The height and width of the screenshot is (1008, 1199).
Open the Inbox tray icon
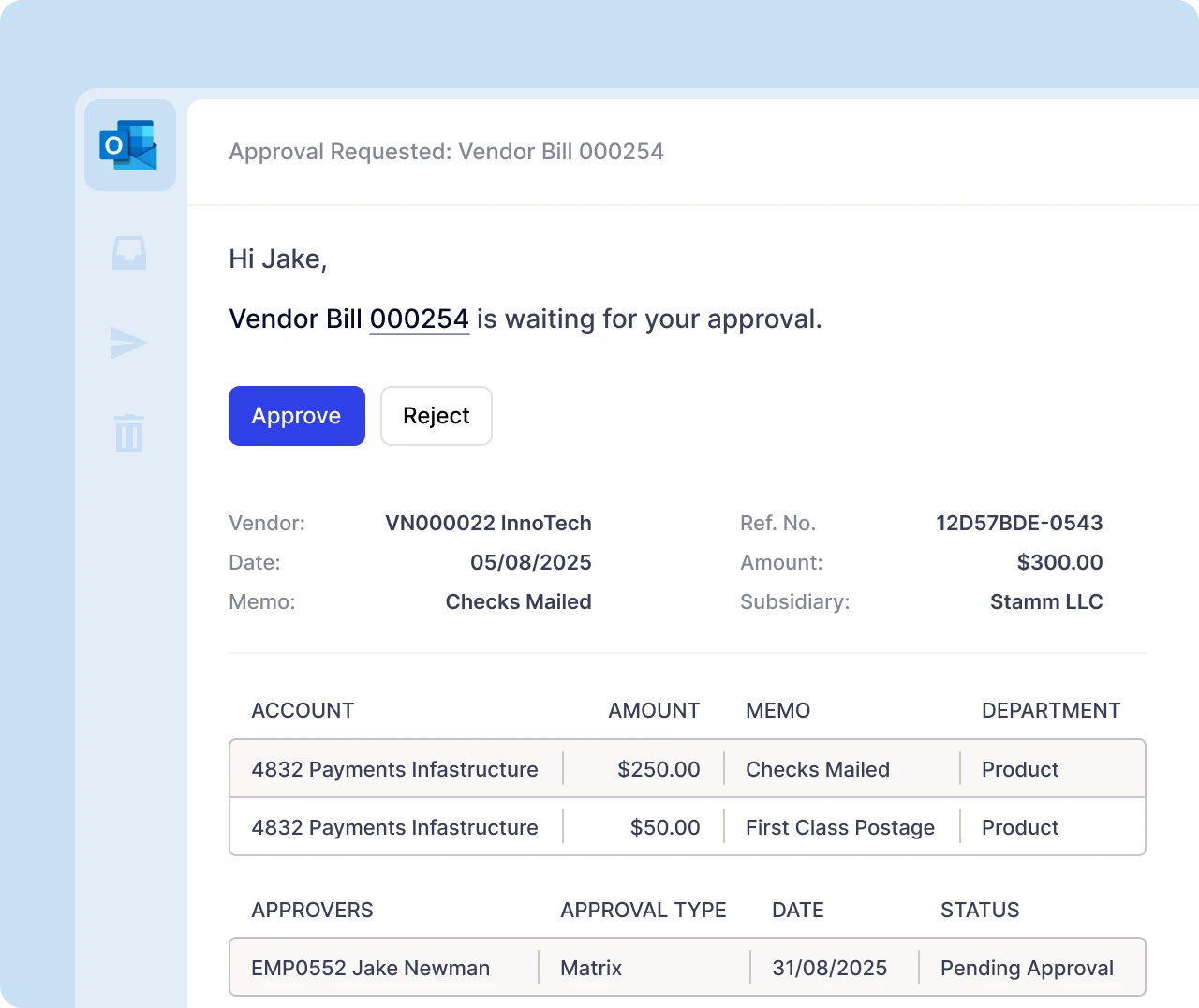point(129,253)
